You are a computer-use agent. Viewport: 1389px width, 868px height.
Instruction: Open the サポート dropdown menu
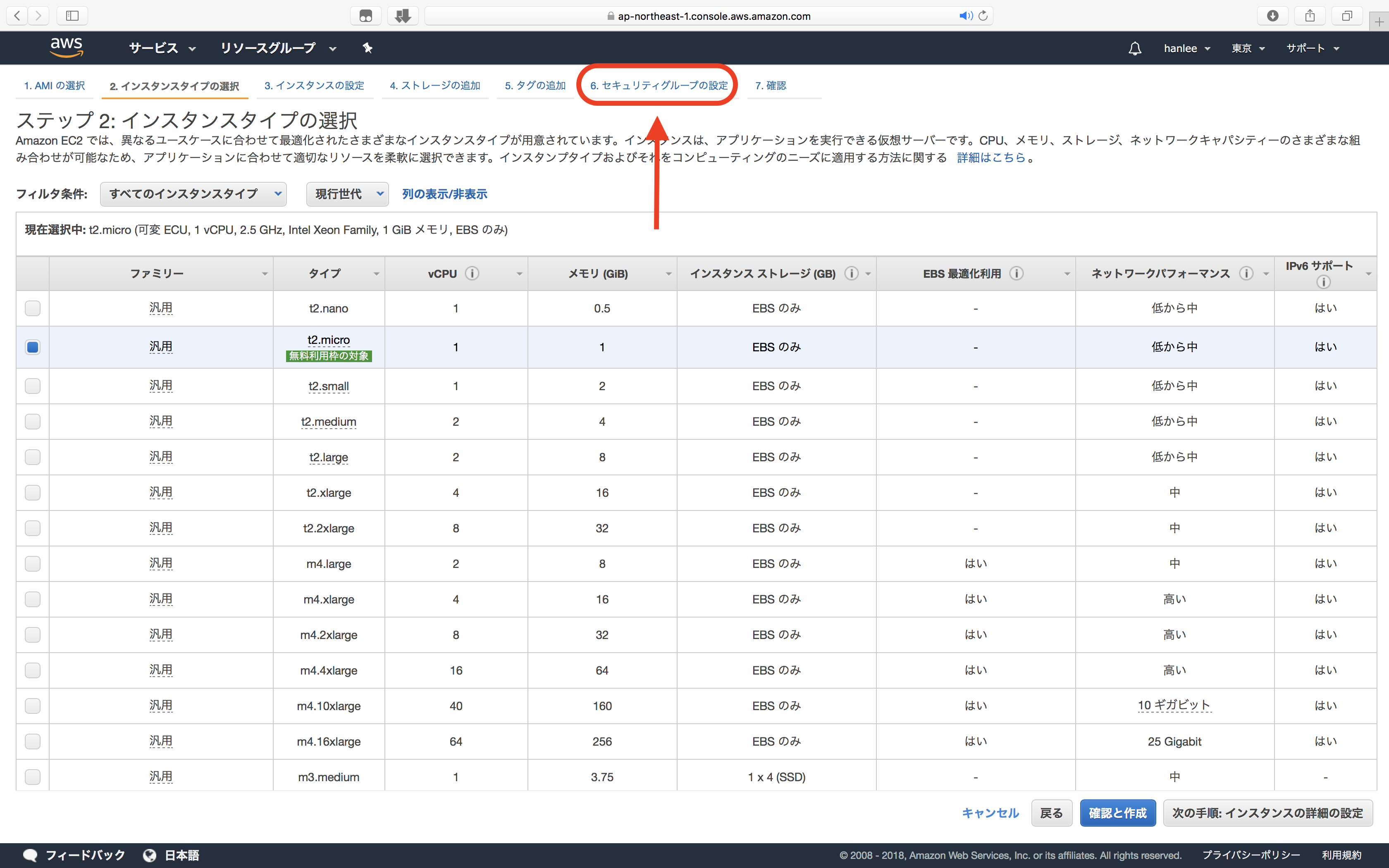pos(1313,48)
